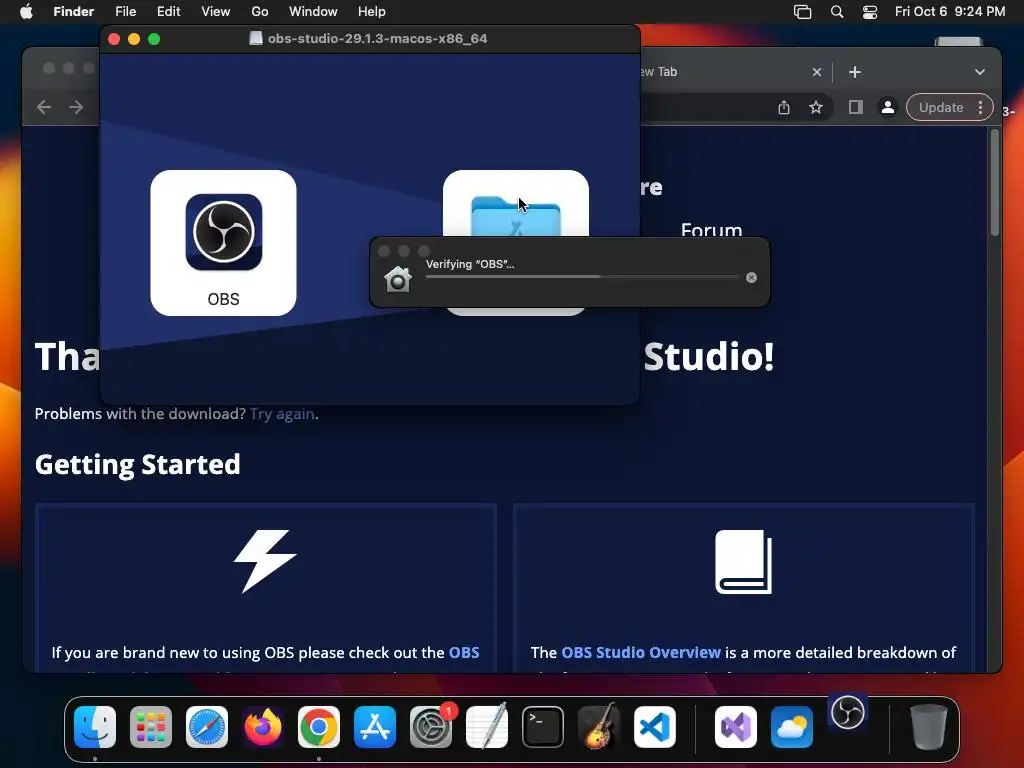The height and width of the screenshot is (768, 1024).
Task: Bookmark this page with star icon
Action: pos(816,107)
